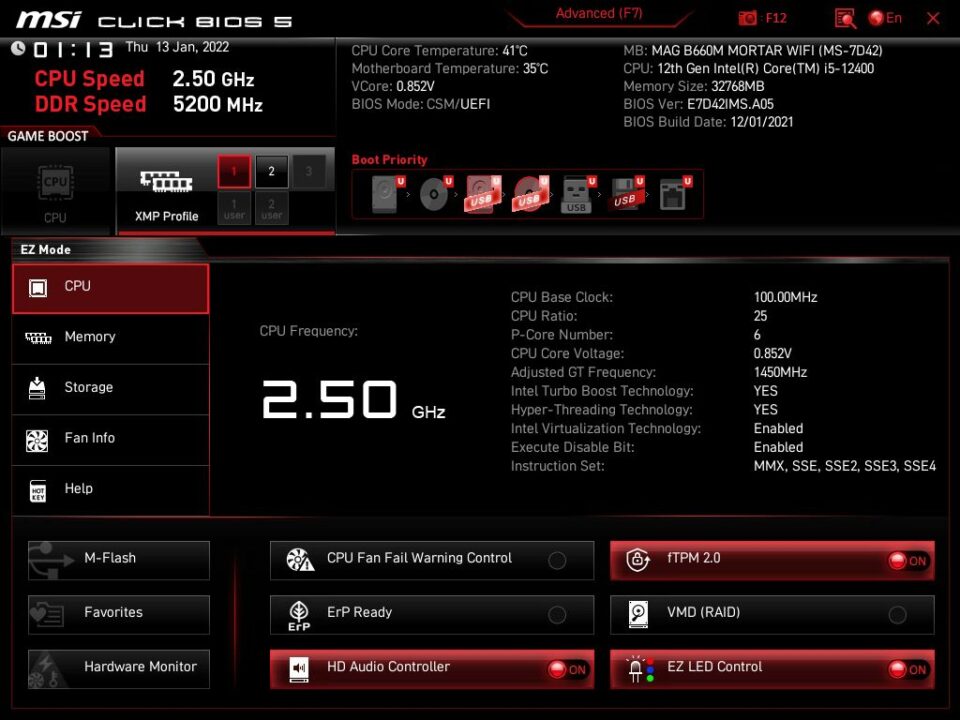960x720 pixels.
Task: Open the Fan Info tab
Action: pos(111,440)
